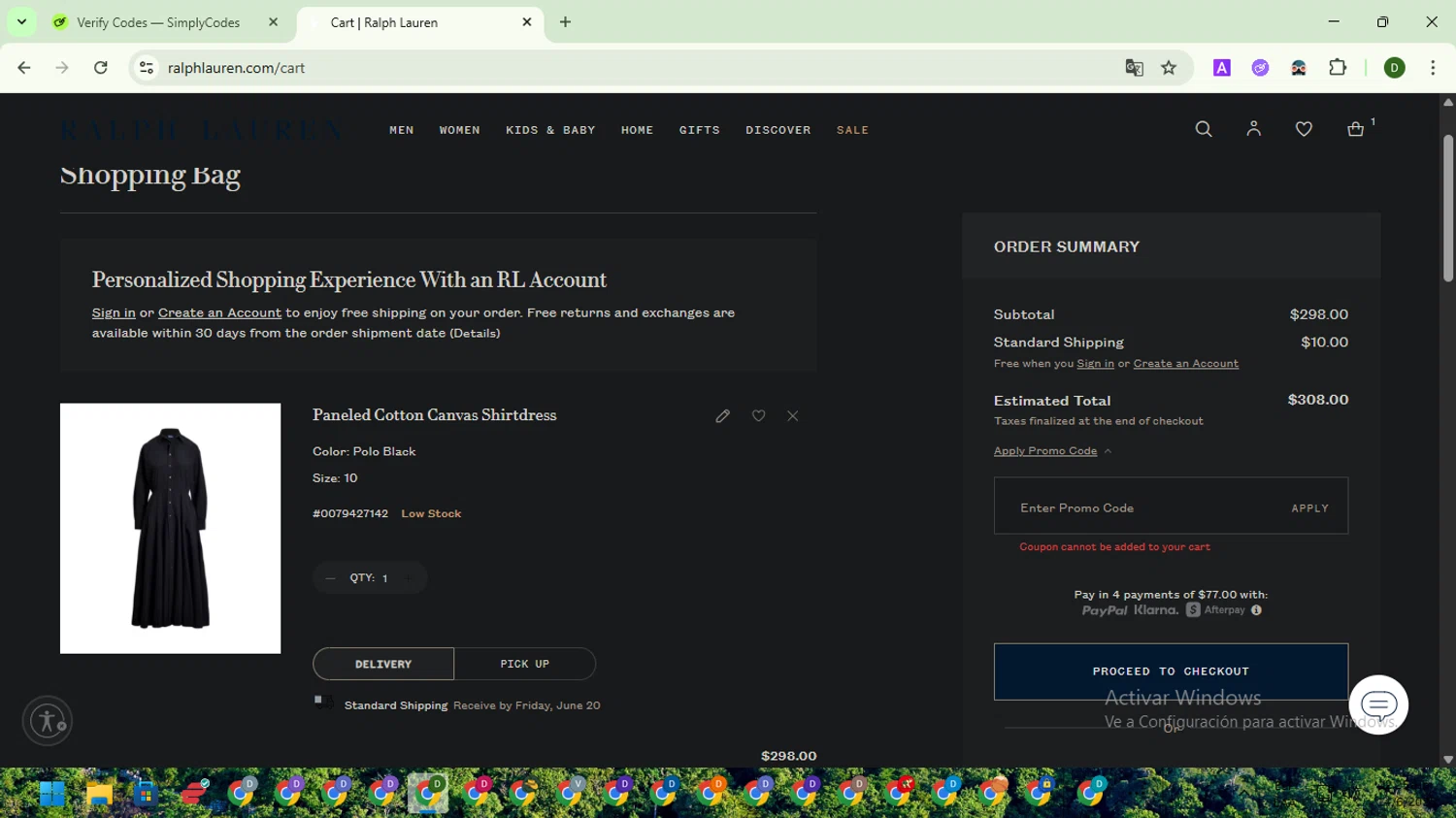Open the shopping bag icon in the header
1456x818 pixels.
(x=1356, y=129)
